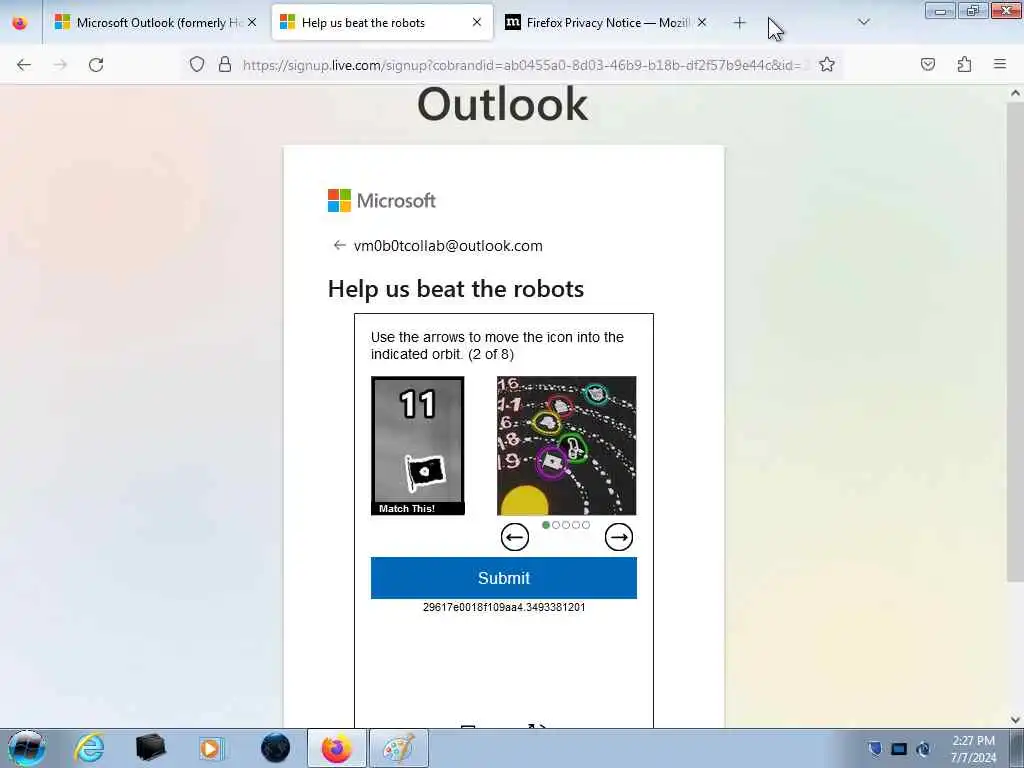
Task: Click the position indicator dots under the puzzle
Action: click(x=566, y=524)
